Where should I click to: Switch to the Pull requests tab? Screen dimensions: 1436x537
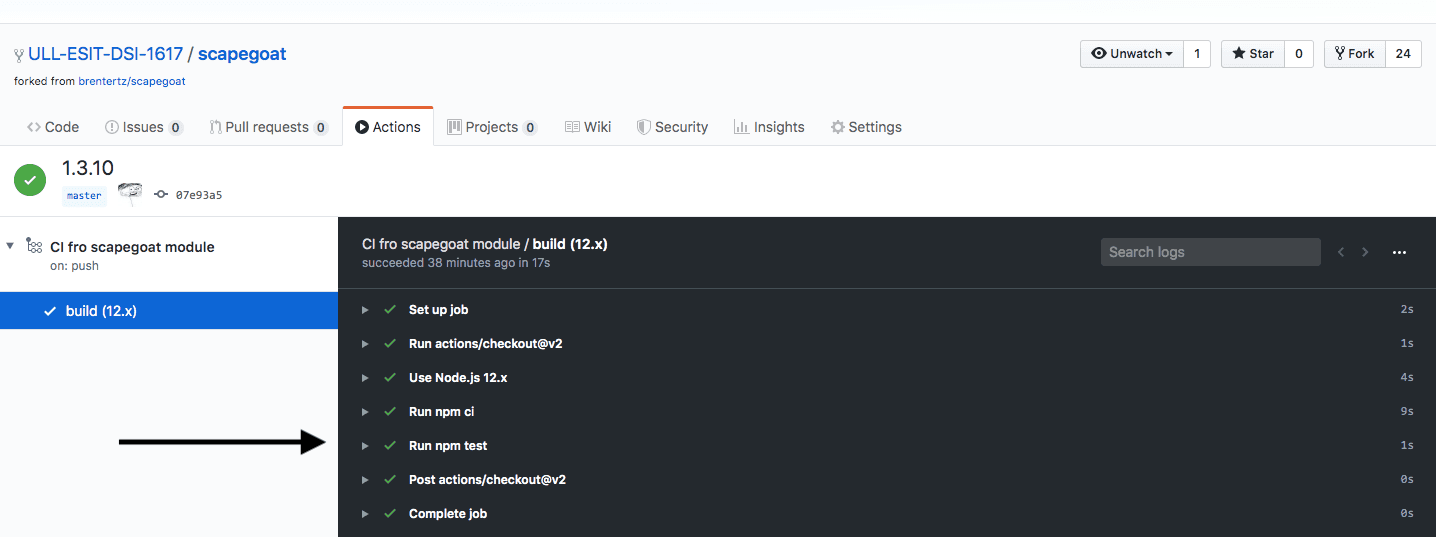coord(268,127)
